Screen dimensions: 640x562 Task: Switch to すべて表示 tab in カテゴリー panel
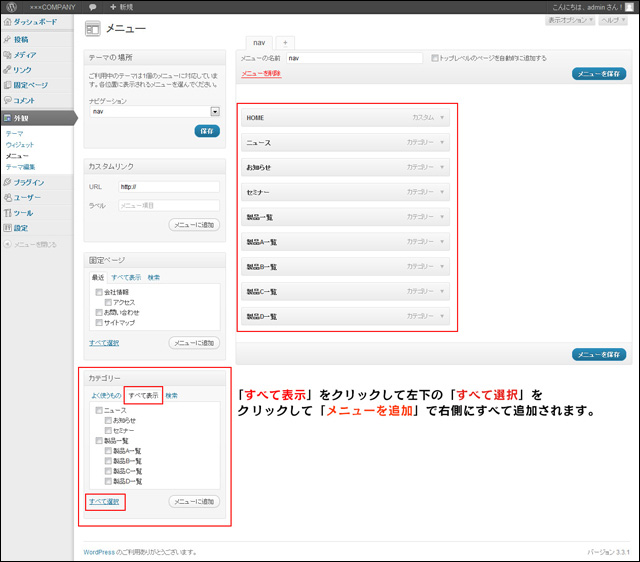(x=143, y=396)
